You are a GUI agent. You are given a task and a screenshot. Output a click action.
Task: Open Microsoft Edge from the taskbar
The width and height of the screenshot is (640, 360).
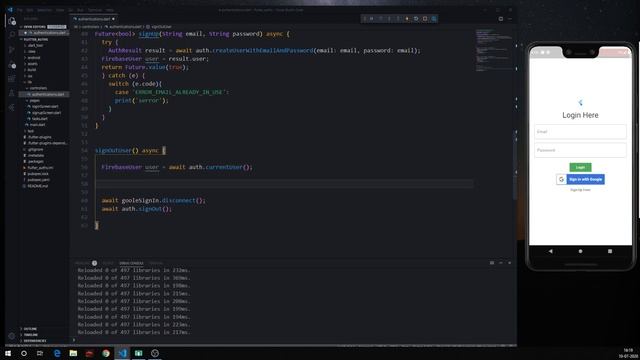click(x=57, y=353)
